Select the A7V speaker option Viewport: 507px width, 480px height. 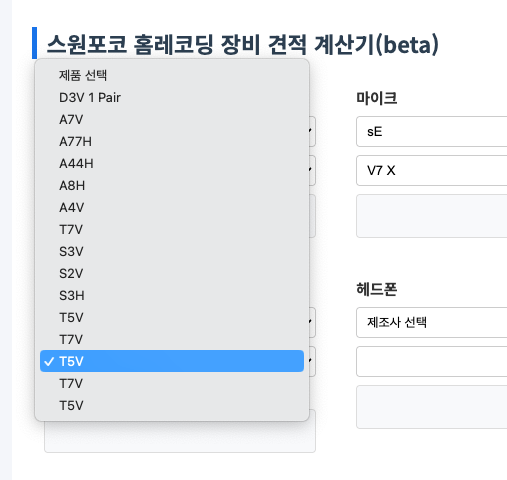point(172,119)
